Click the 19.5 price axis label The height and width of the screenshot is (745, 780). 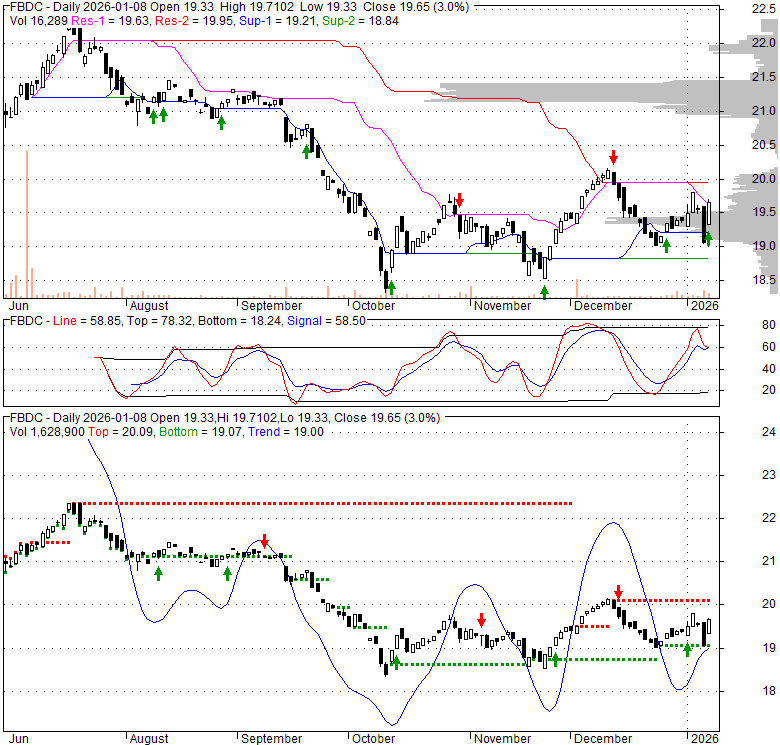(x=764, y=212)
